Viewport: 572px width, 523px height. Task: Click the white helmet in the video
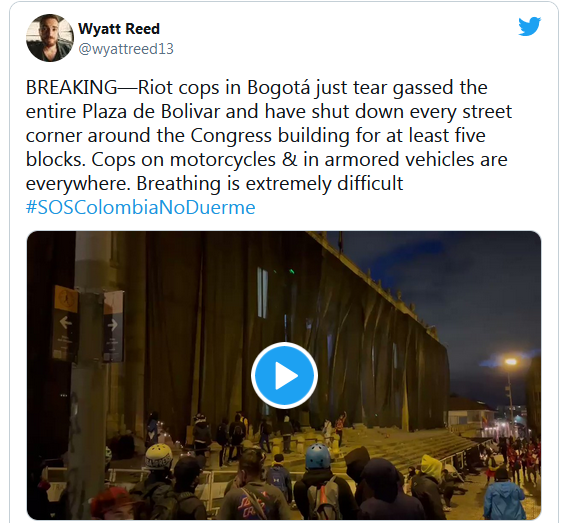[159, 456]
